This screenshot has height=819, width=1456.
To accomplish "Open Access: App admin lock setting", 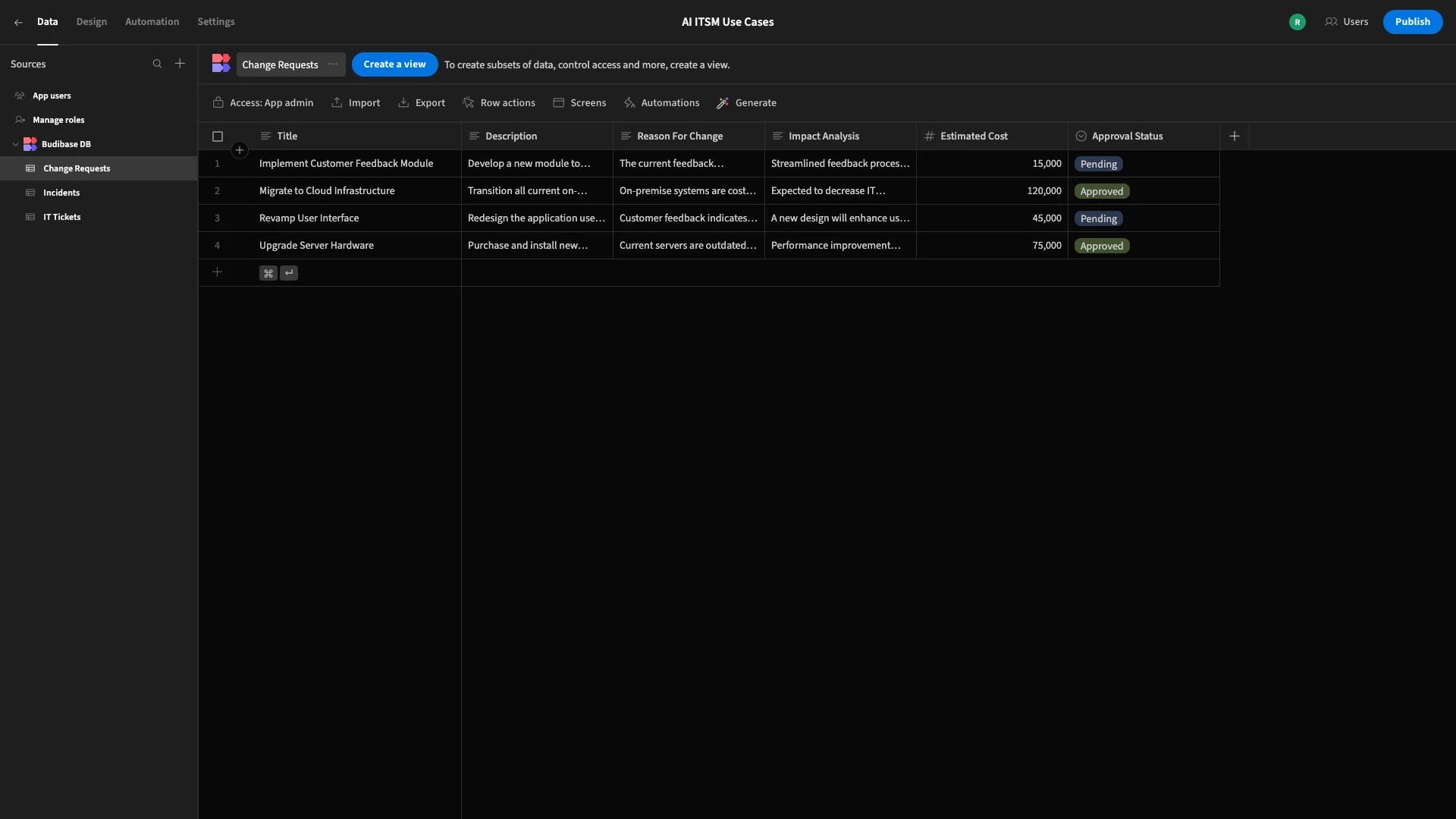I will tap(263, 103).
